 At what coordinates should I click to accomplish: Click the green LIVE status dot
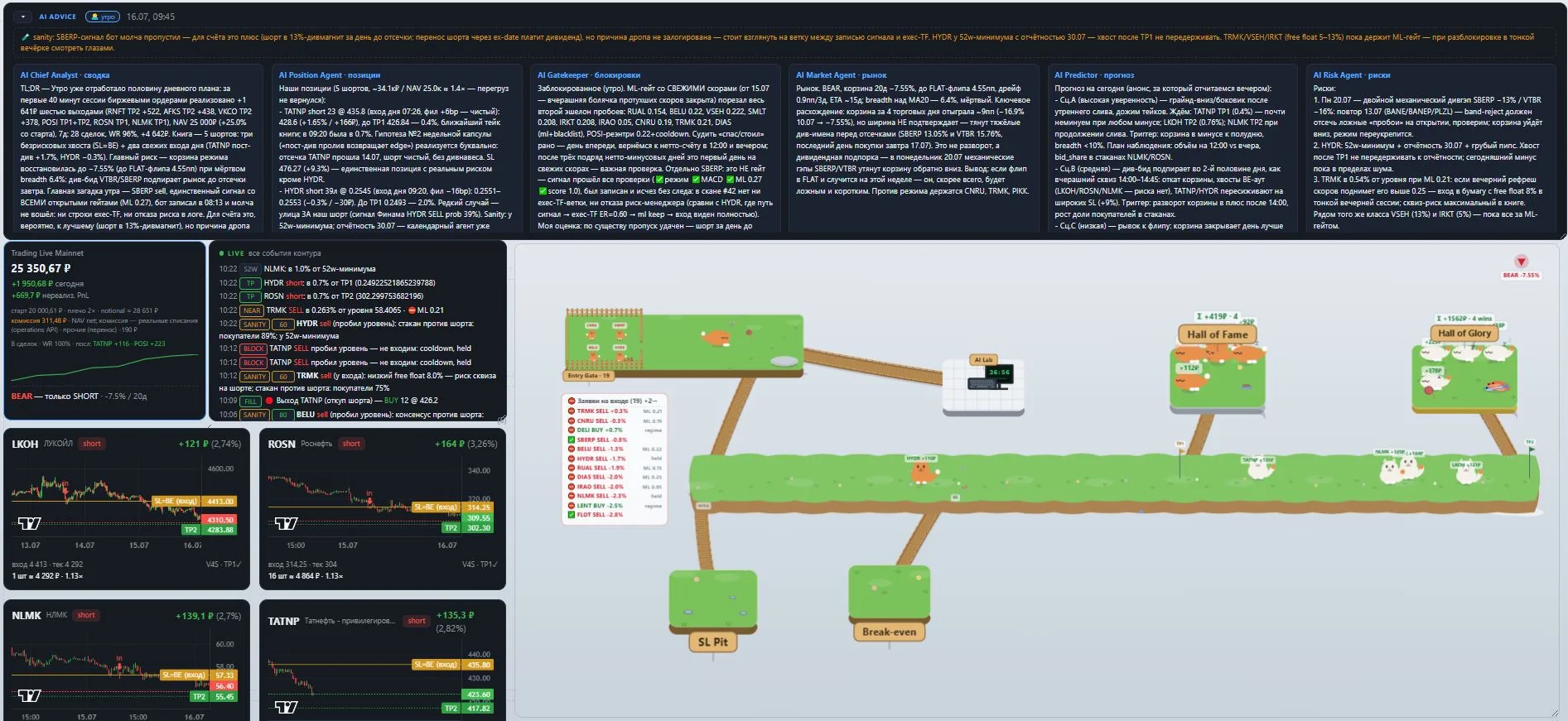click(221, 253)
